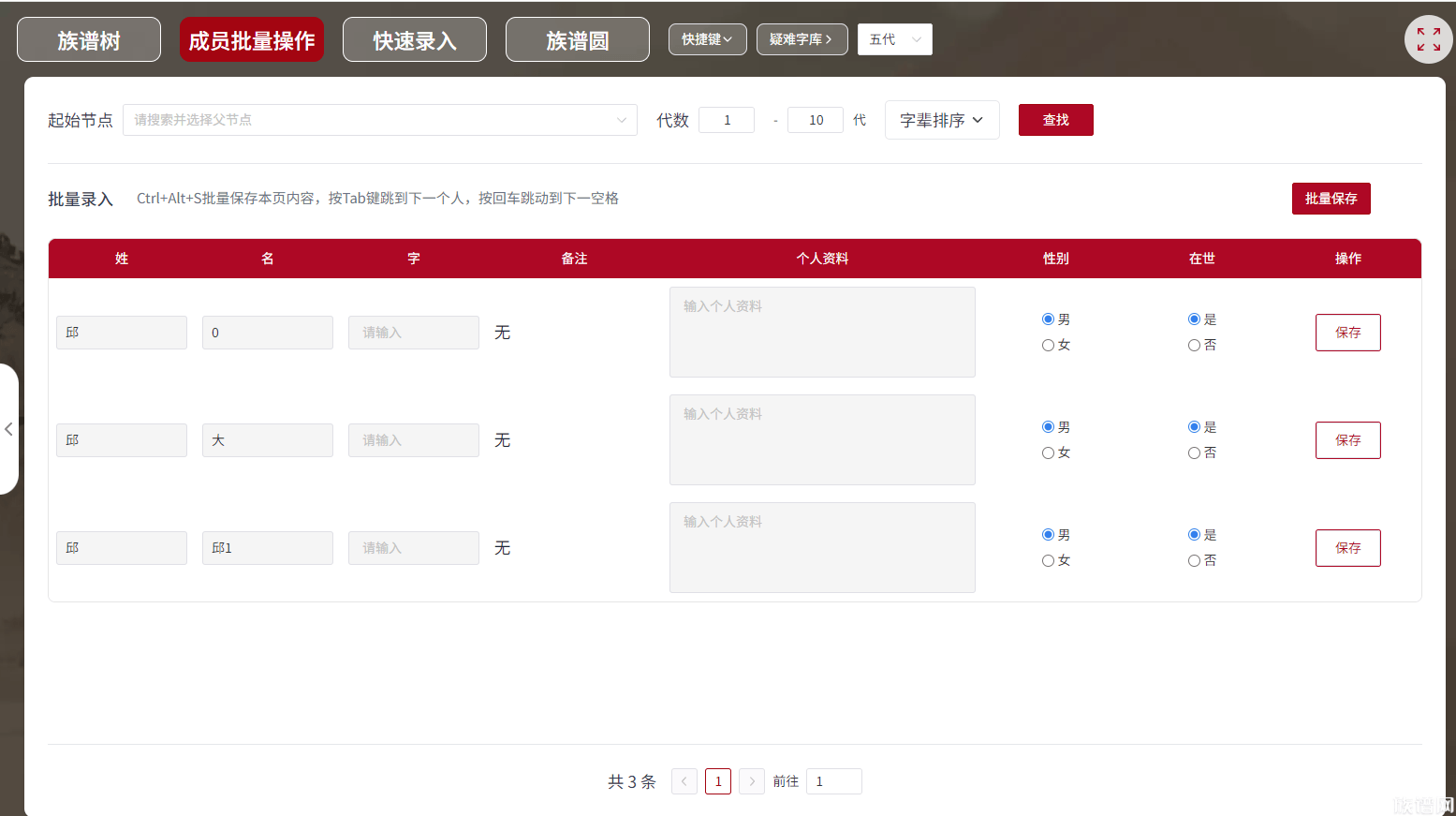
Task: Switch to the 族谱树 tab
Action: (88, 39)
